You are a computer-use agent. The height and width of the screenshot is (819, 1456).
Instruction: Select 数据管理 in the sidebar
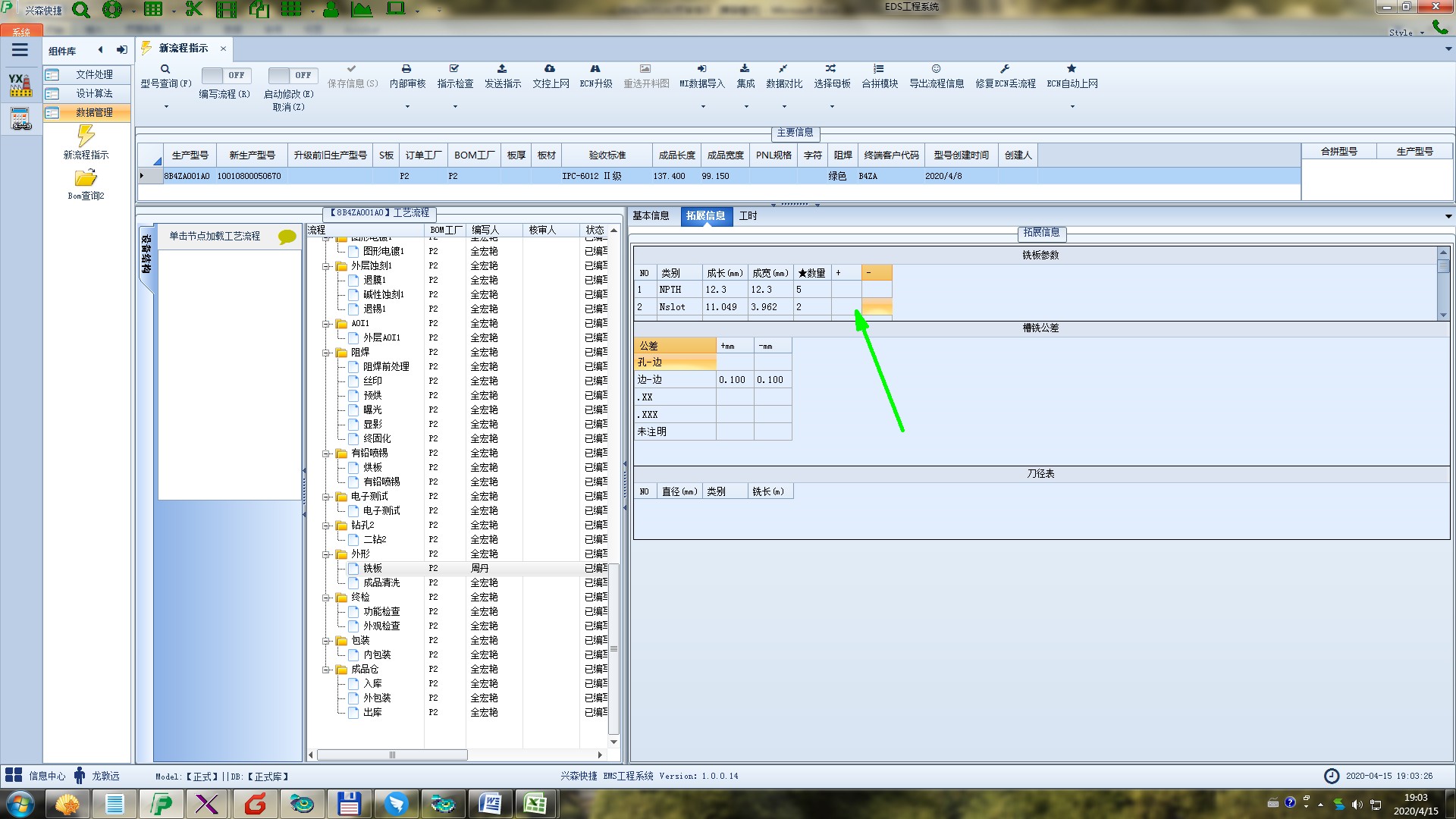pyautogui.click(x=94, y=112)
